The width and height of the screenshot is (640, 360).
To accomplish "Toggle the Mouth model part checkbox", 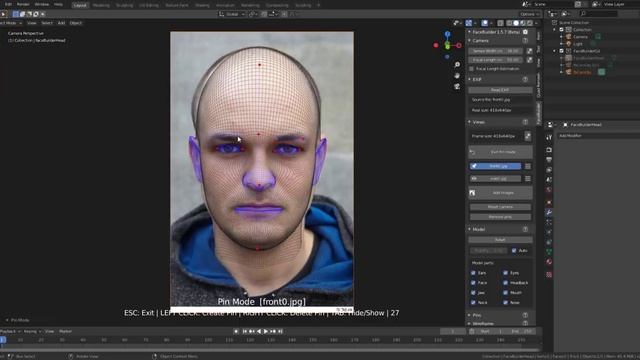I will [x=505, y=293].
